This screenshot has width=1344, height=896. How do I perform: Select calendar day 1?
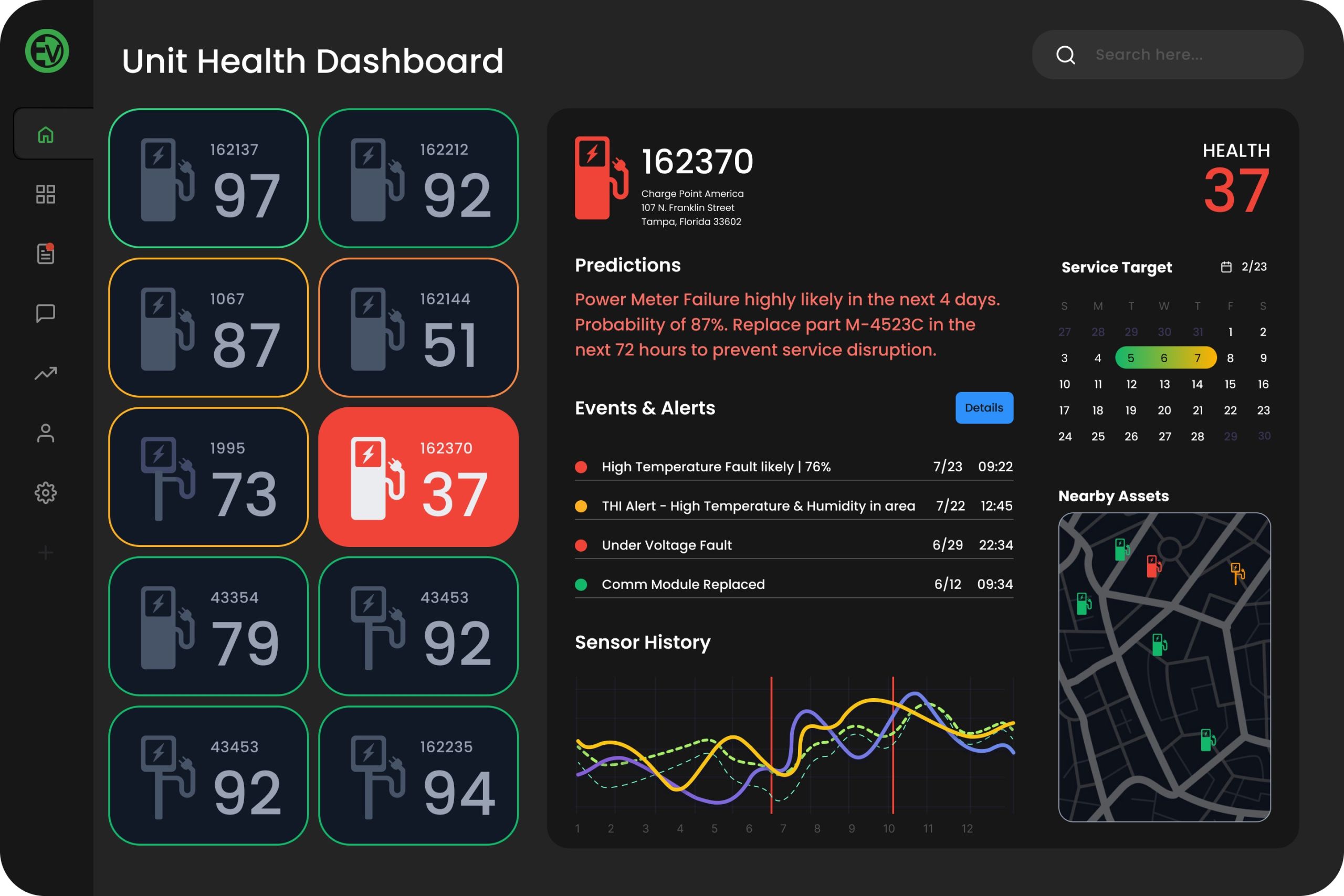pyautogui.click(x=1230, y=332)
